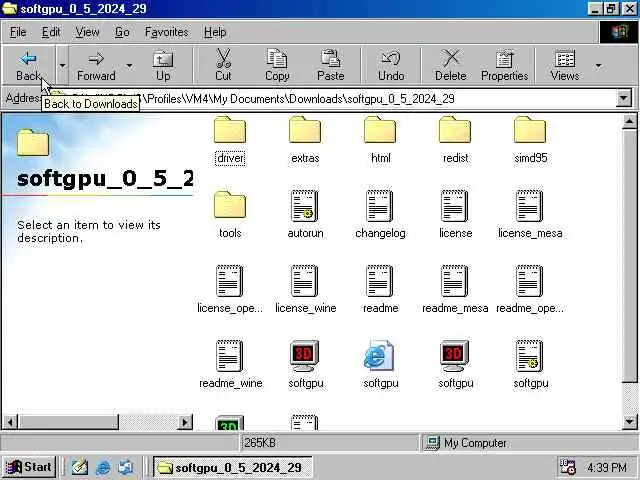Image resolution: width=640 pixels, height=480 pixels.
Task: Open the Go menu
Action: (122, 32)
